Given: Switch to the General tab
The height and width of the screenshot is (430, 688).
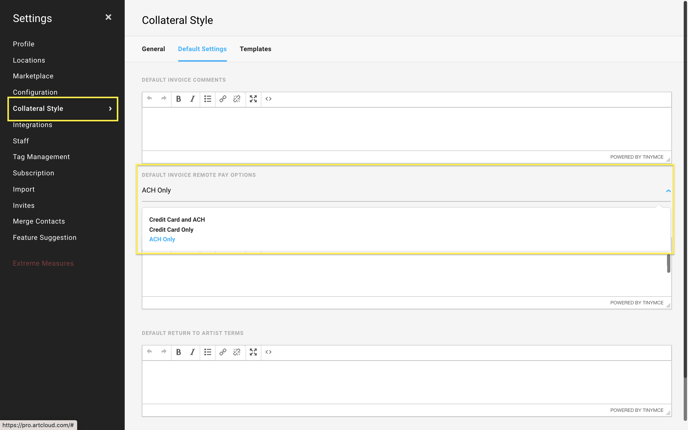Looking at the screenshot, I should point(153,49).
